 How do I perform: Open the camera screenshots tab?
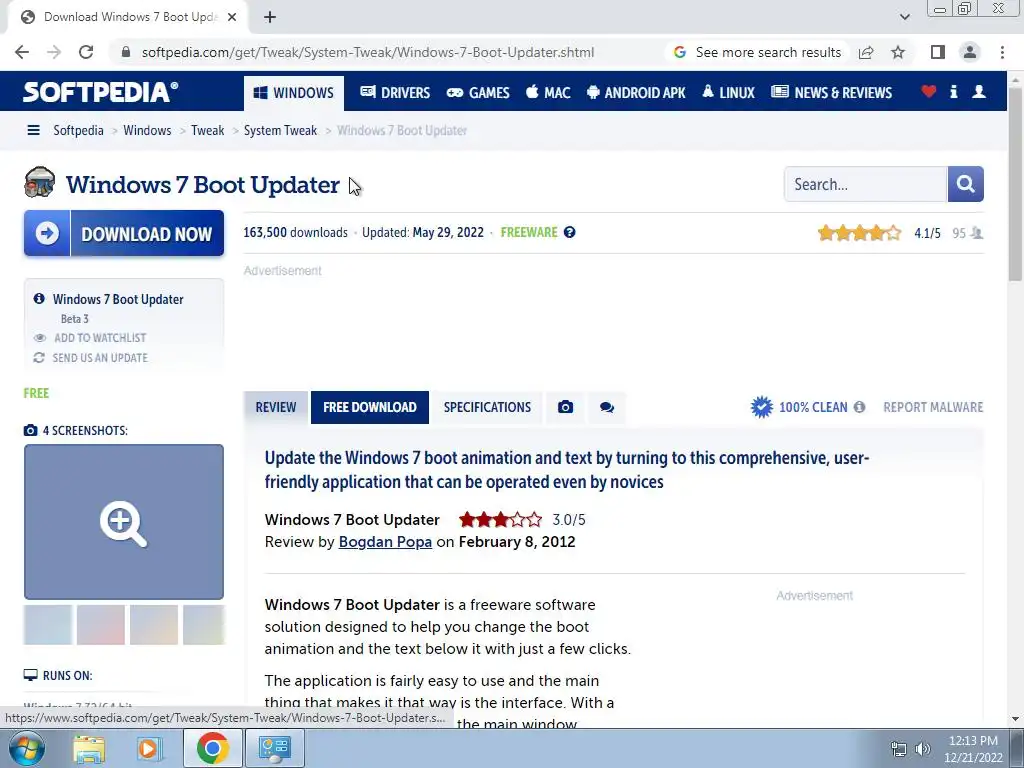point(566,408)
